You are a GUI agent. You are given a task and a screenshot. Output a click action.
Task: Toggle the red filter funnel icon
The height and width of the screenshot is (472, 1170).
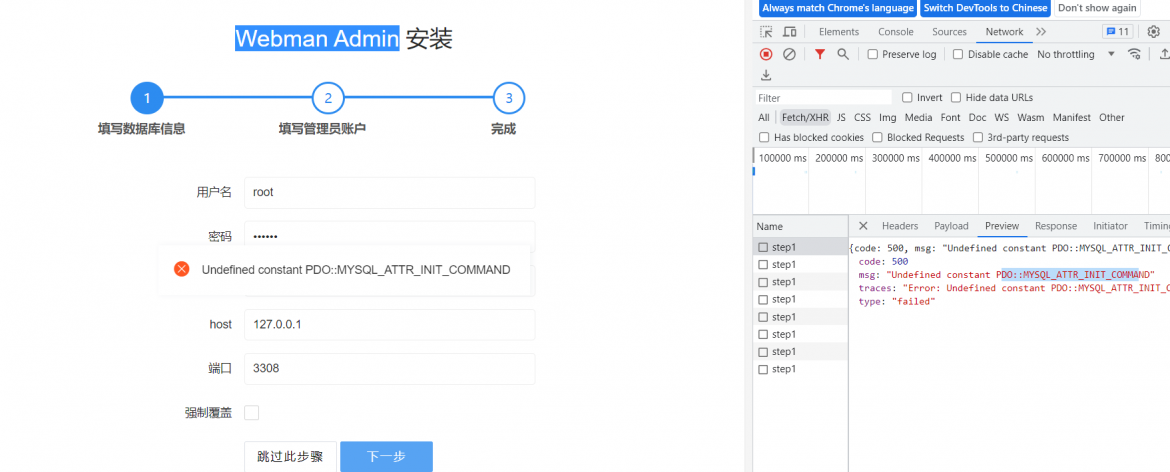coord(820,54)
